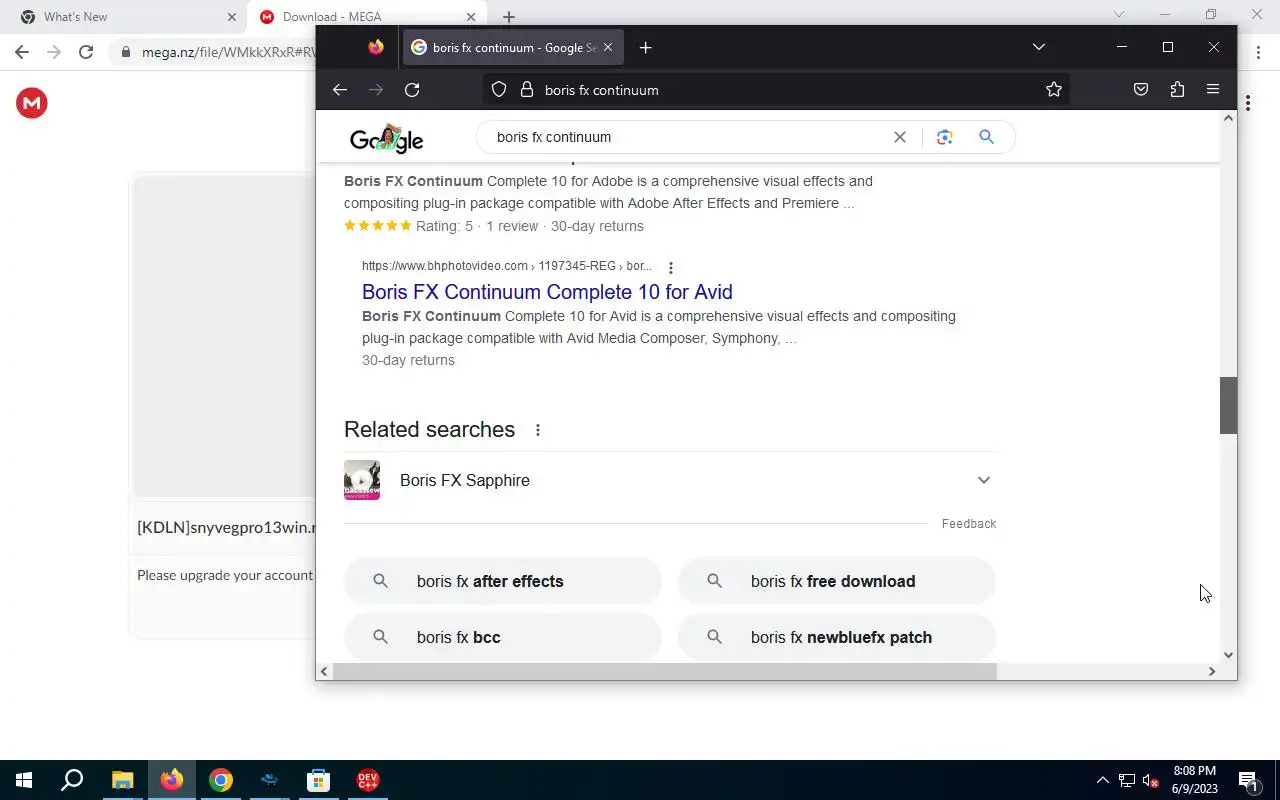Search by image with Google Lens icon
Image resolution: width=1280 pixels, height=800 pixels.
(945, 137)
